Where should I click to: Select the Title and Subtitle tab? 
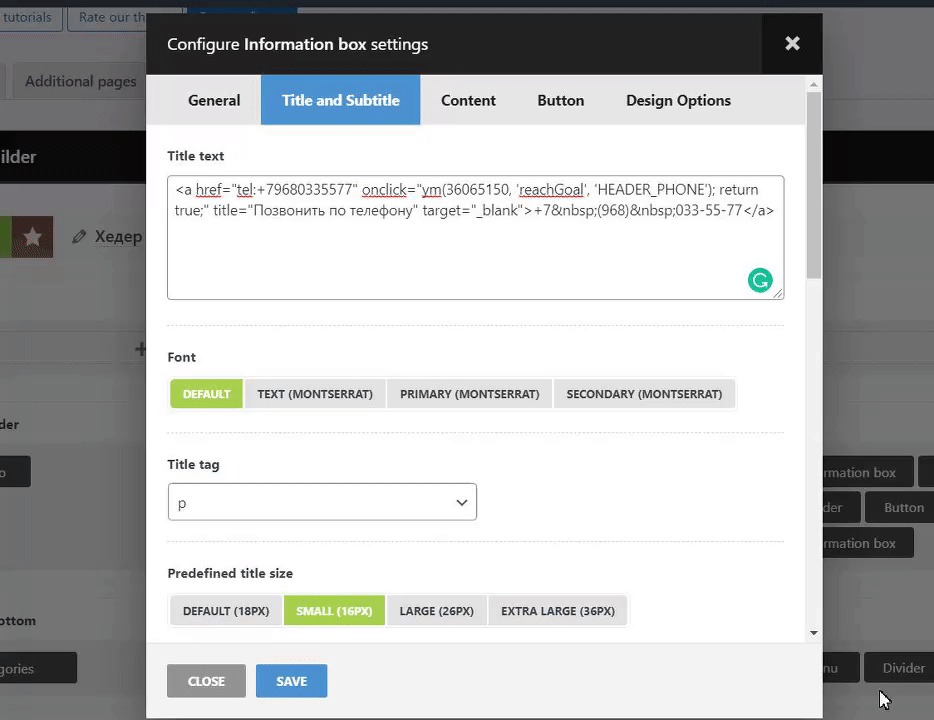coord(341,100)
